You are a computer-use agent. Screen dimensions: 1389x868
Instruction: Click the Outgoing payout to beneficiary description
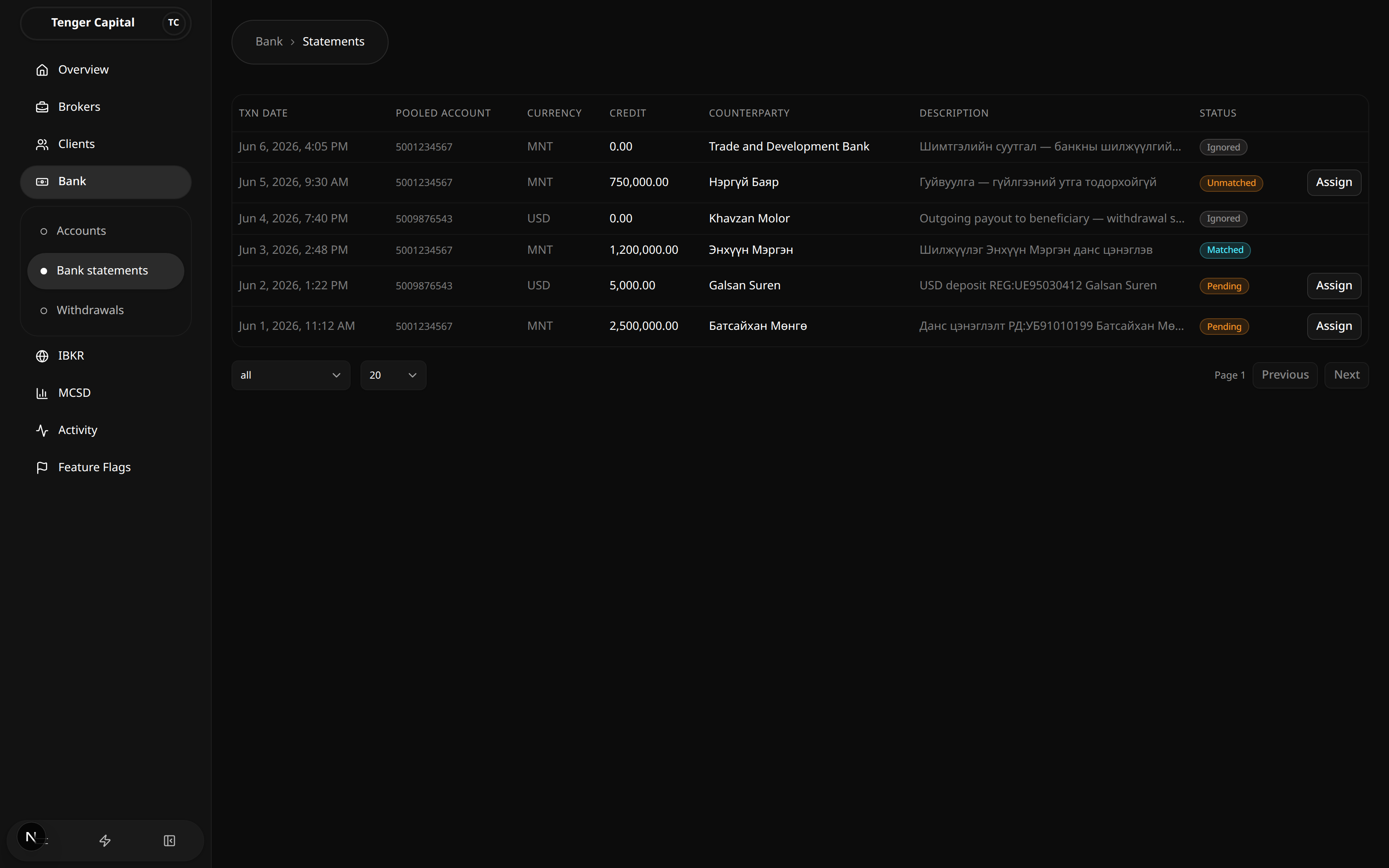(1052, 219)
